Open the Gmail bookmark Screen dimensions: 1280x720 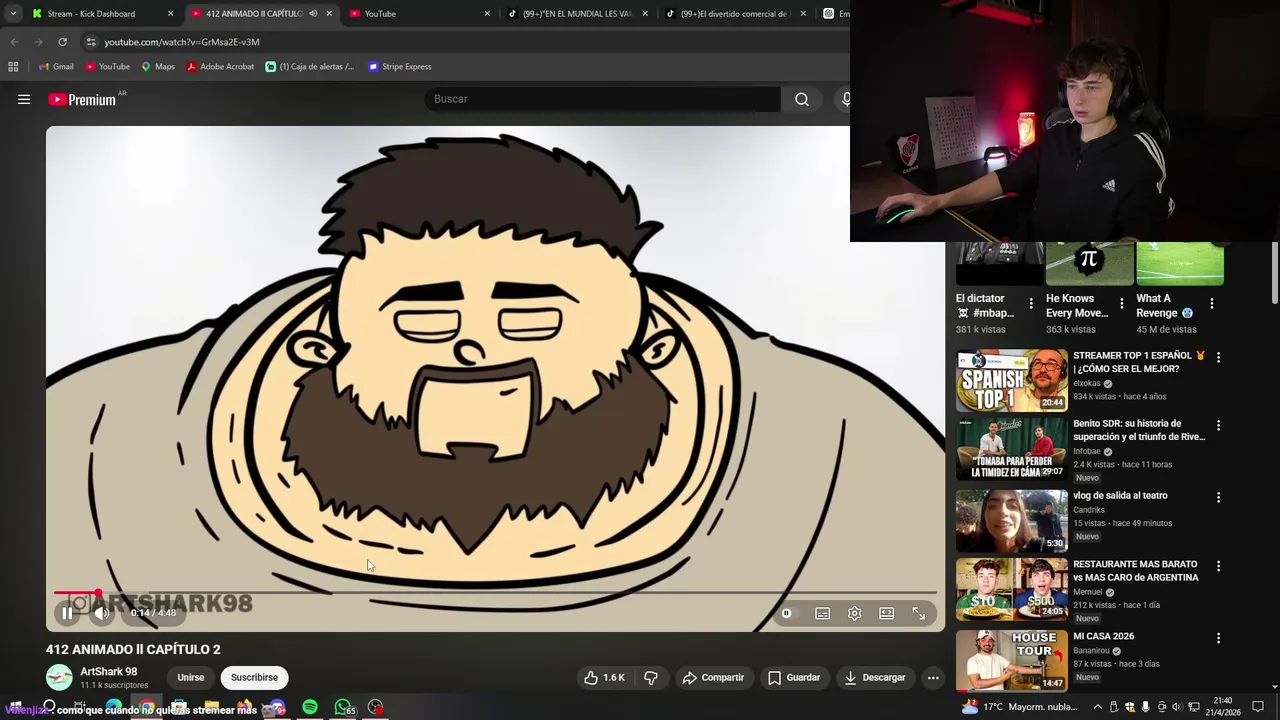click(56, 67)
